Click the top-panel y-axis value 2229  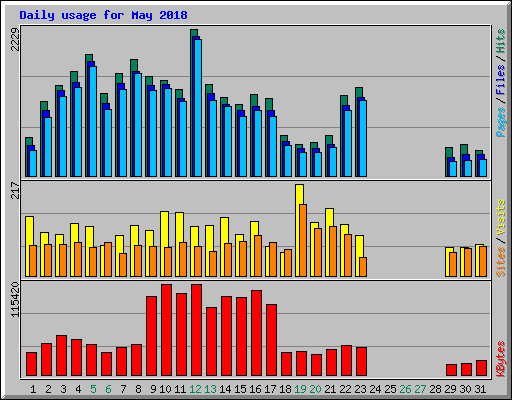tap(15, 39)
